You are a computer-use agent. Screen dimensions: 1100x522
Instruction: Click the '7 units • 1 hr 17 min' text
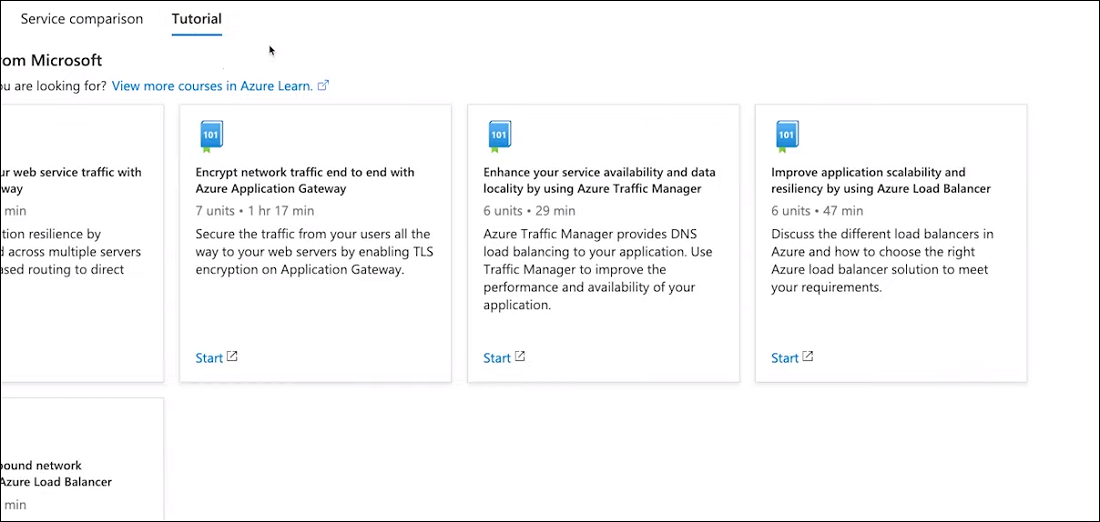(x=255, y=211)
